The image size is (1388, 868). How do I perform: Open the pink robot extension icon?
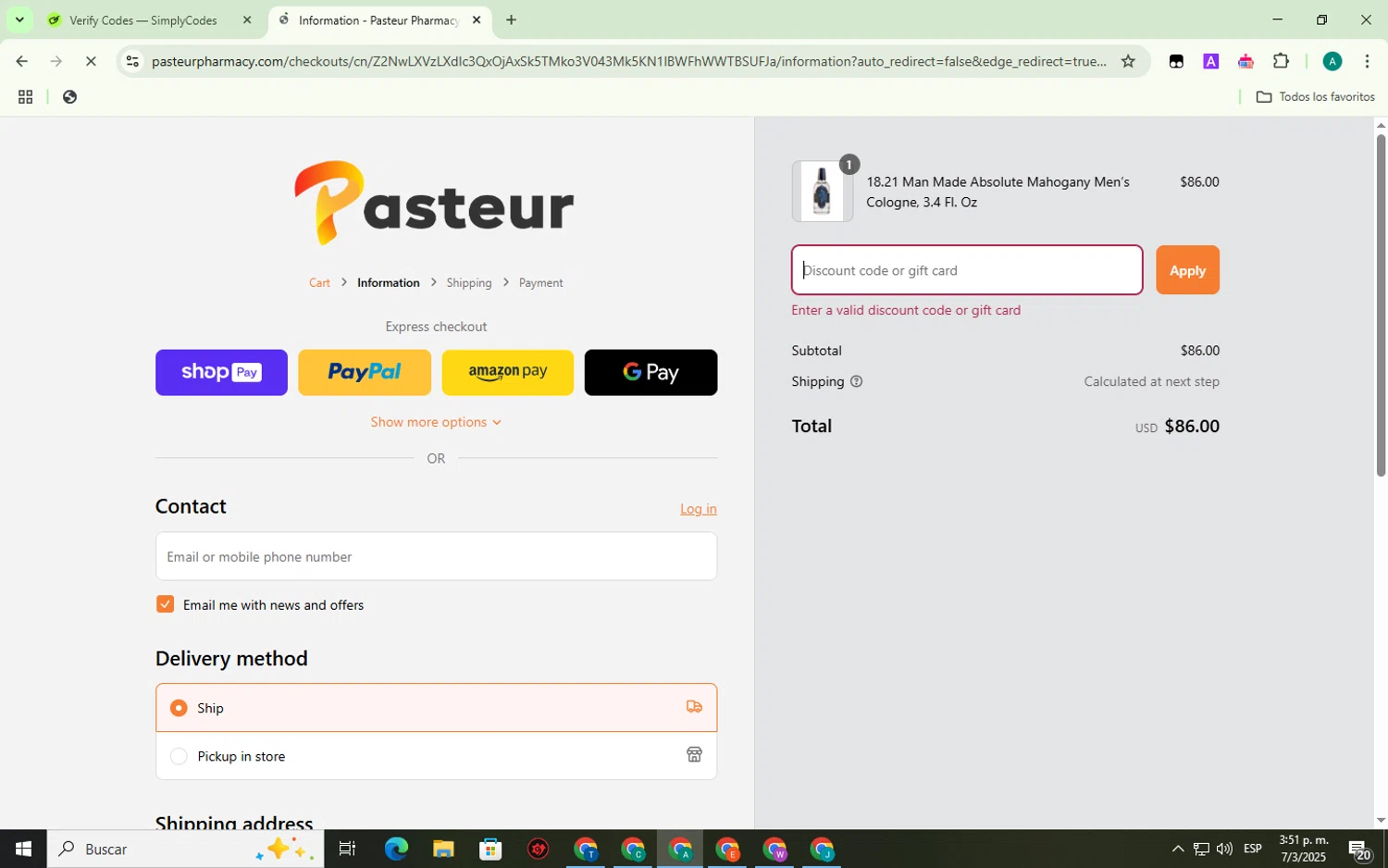1245,61
